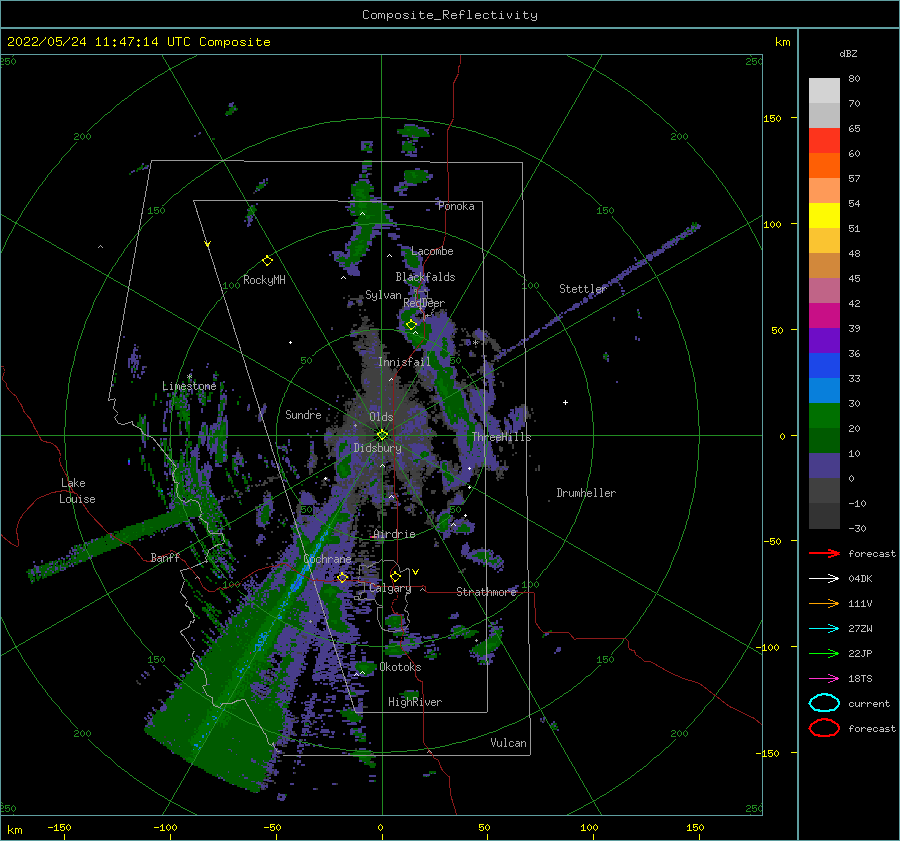Click the Banff label
Viewport: 900px width, 841px height.
pyautogui.click(x=165, y=557)
